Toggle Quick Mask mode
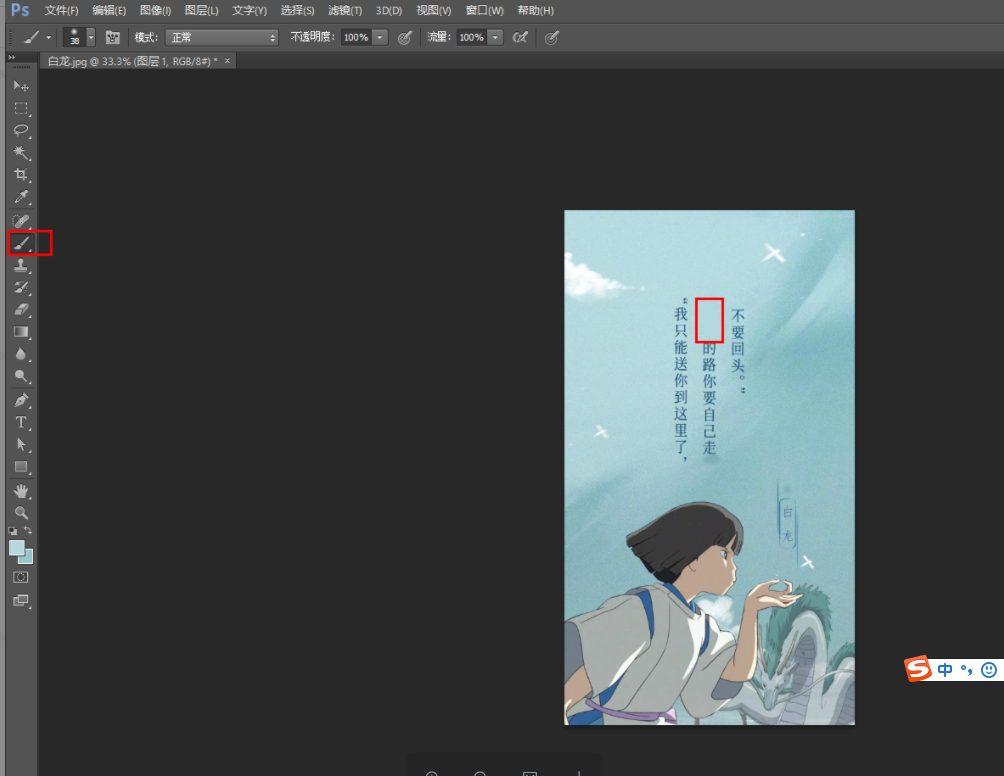The height and width of the screenshot is (776, 1004). (x=20, y=578)
